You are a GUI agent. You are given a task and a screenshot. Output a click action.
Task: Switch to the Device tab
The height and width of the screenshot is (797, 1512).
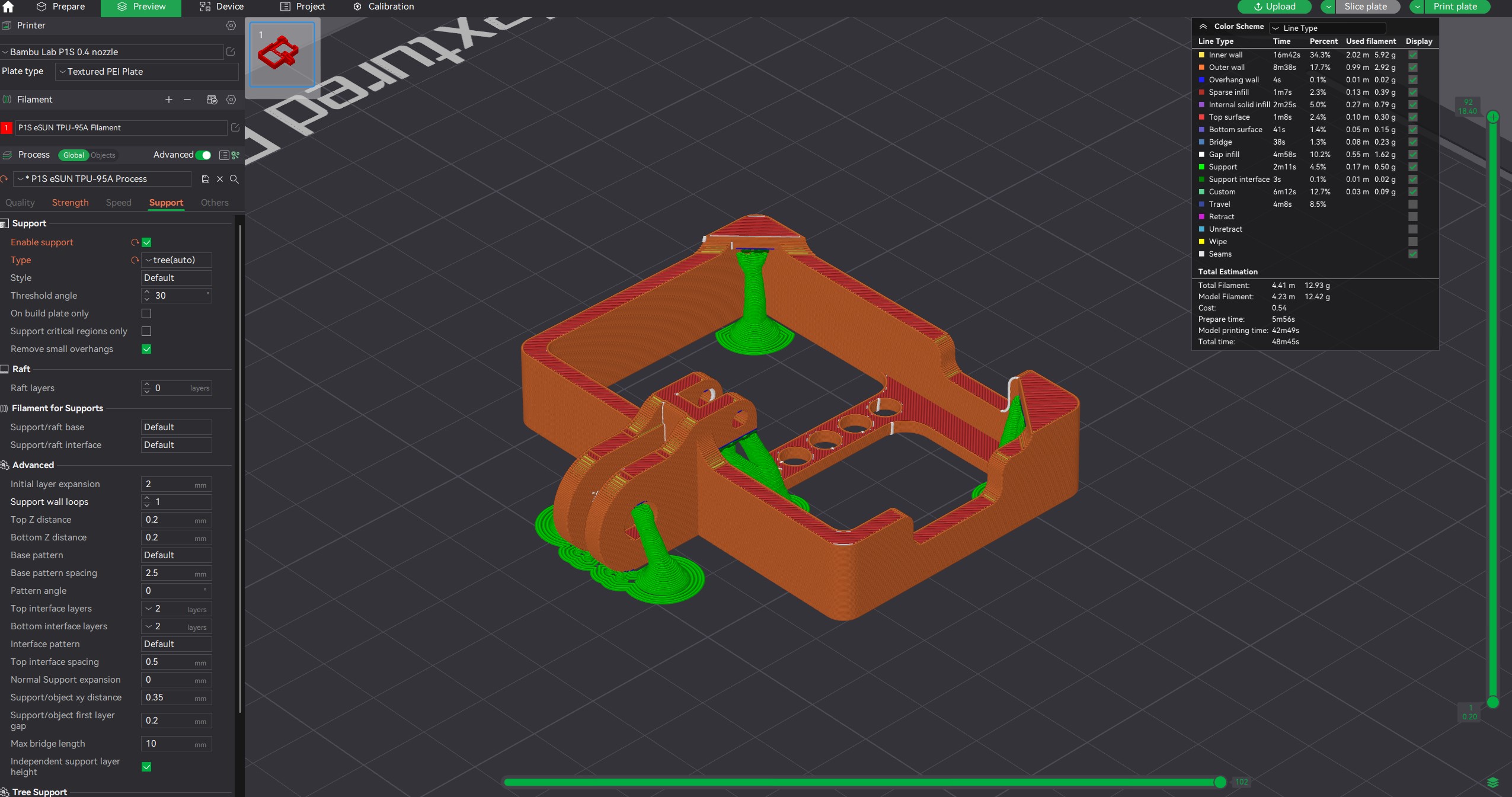[222, 7]
